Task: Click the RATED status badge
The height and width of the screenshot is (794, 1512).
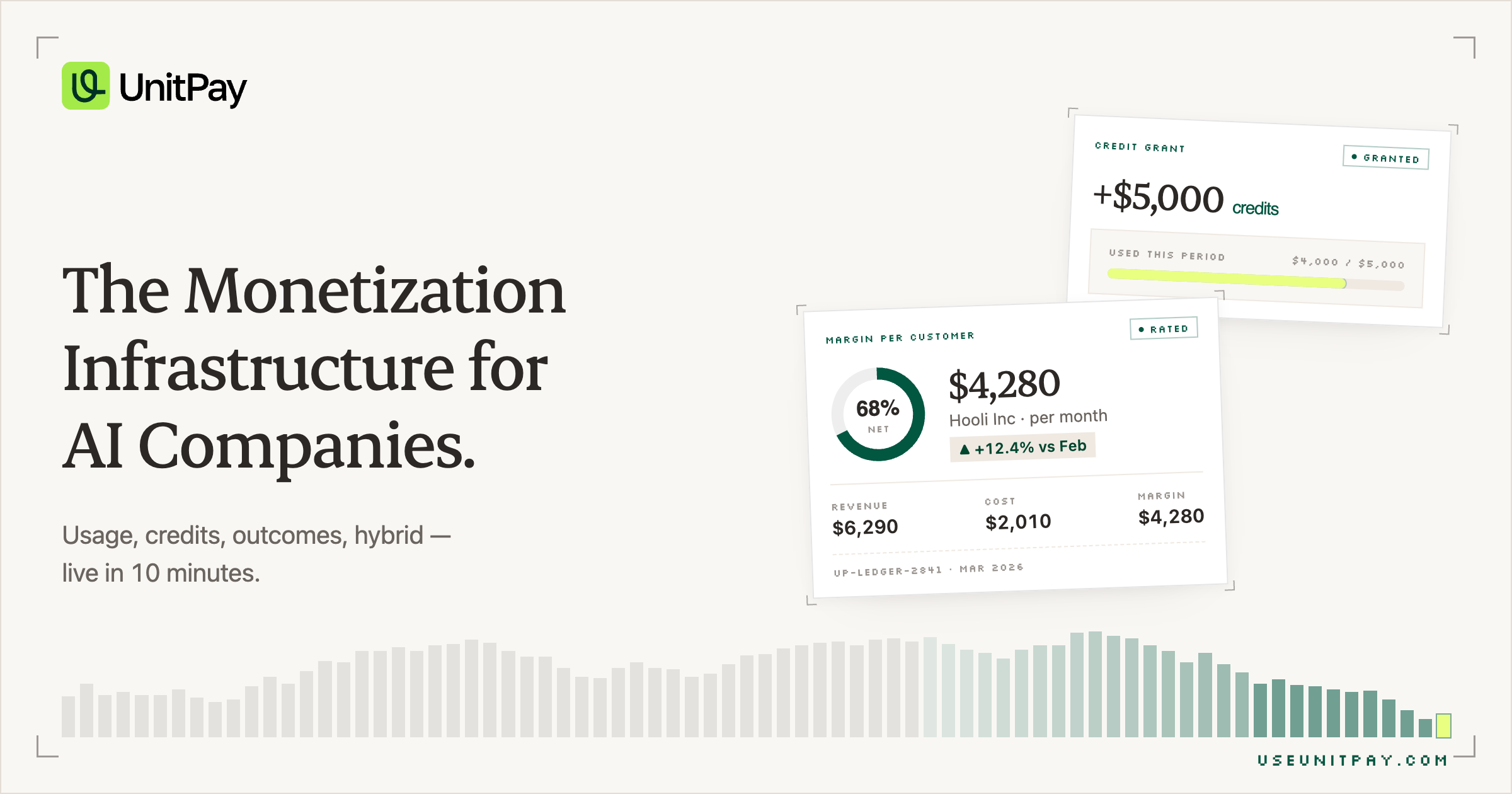Action: [1164, 328]
